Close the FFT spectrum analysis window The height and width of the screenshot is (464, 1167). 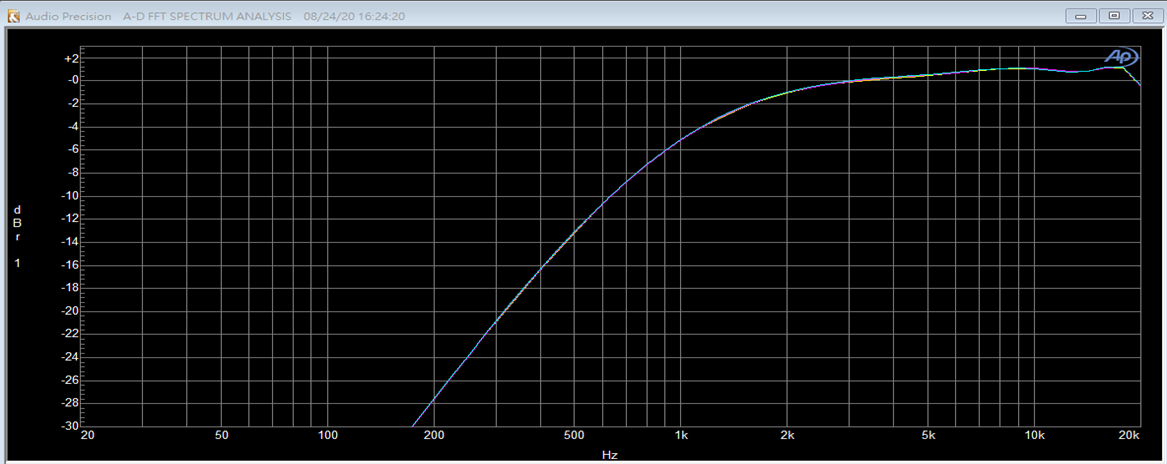click(1146, 16)
